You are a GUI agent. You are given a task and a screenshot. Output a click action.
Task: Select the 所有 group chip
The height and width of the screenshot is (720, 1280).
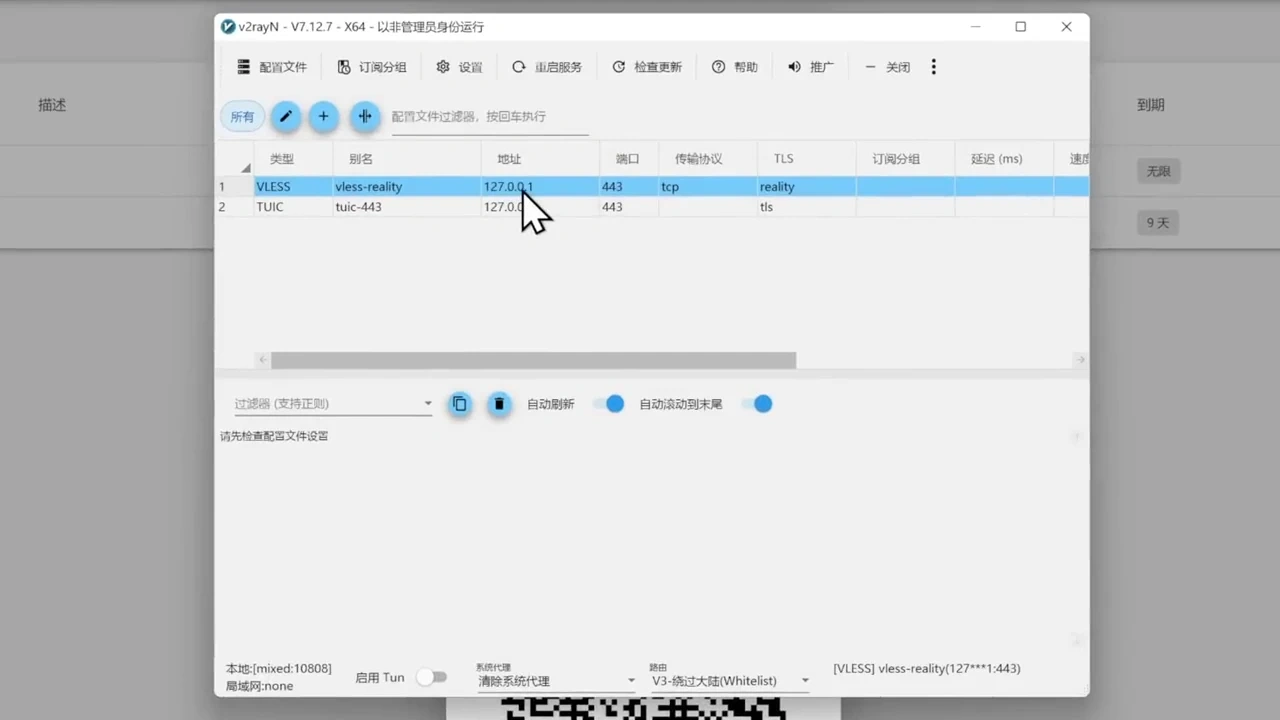pos(242,116)
